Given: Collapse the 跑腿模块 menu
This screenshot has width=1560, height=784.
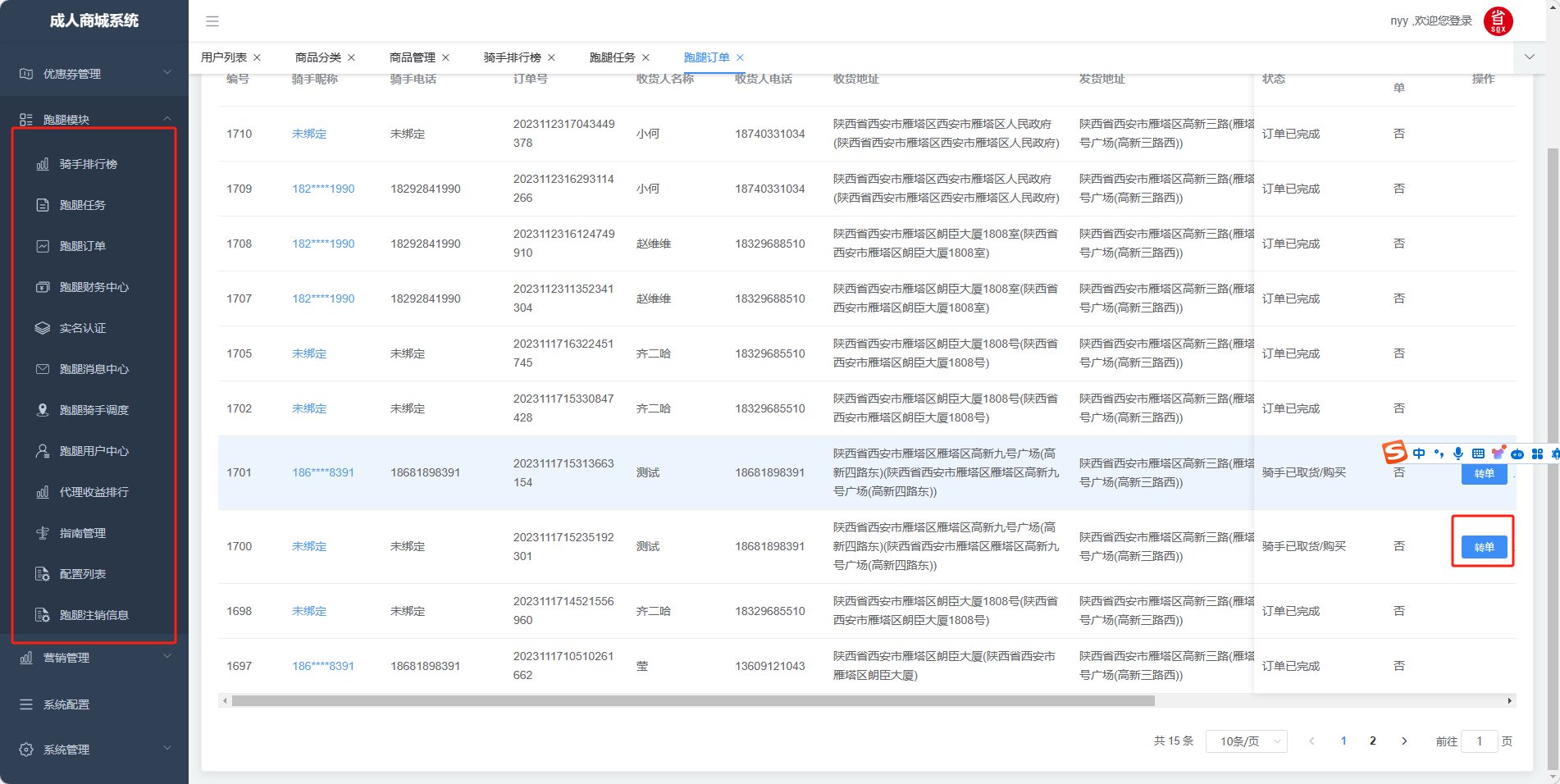Looking at the screenshot, I should pyautogui.click(x=94, y=119).
